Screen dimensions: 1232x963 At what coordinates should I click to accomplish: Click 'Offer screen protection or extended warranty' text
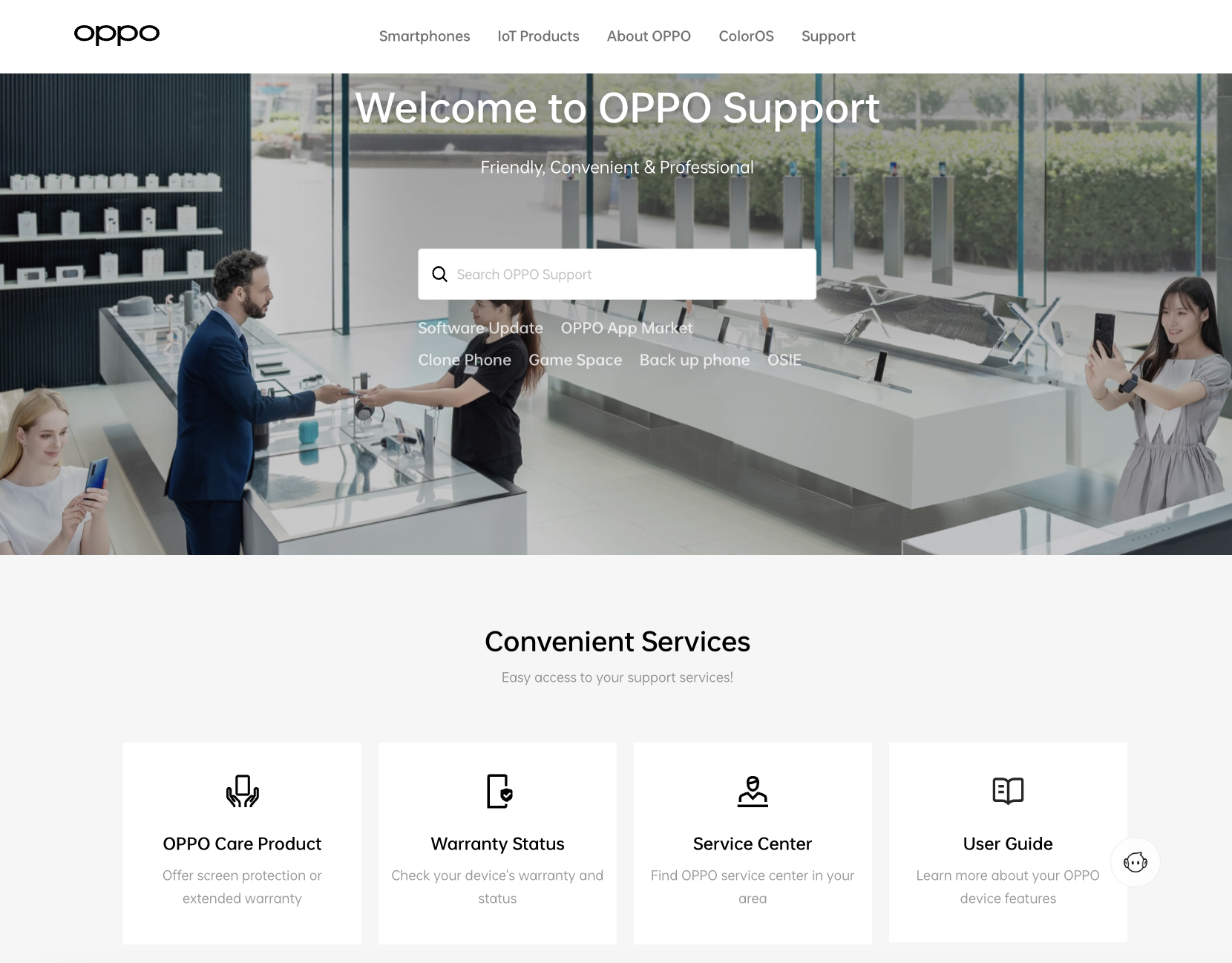click(242, 887)
